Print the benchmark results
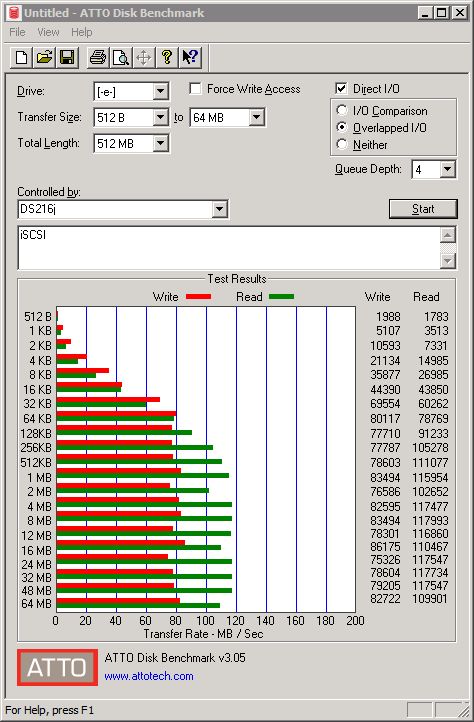This screenshot has height=722, width=474. 98,58
